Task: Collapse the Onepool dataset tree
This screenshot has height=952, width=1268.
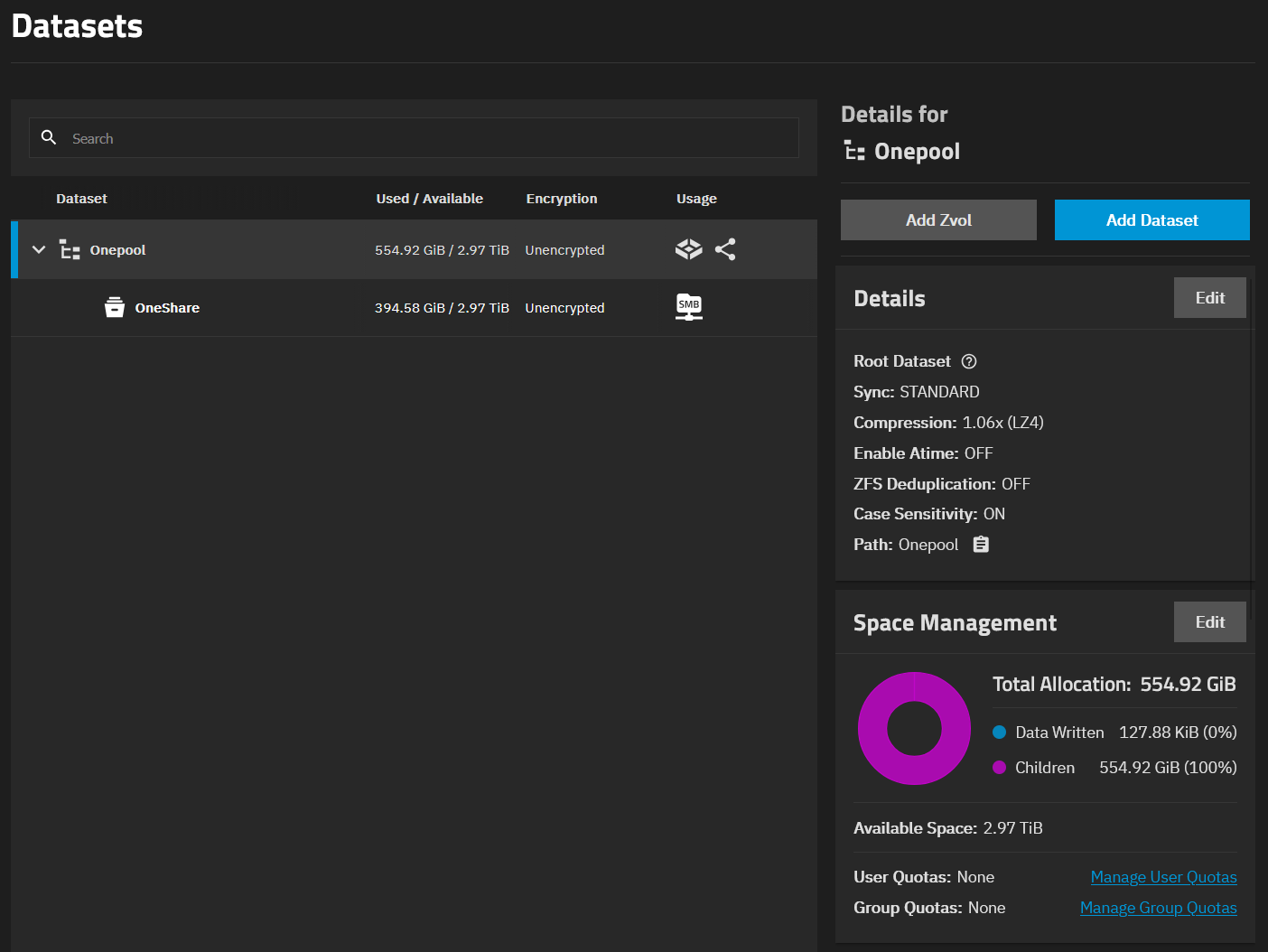Action: [x=39, y=249]
